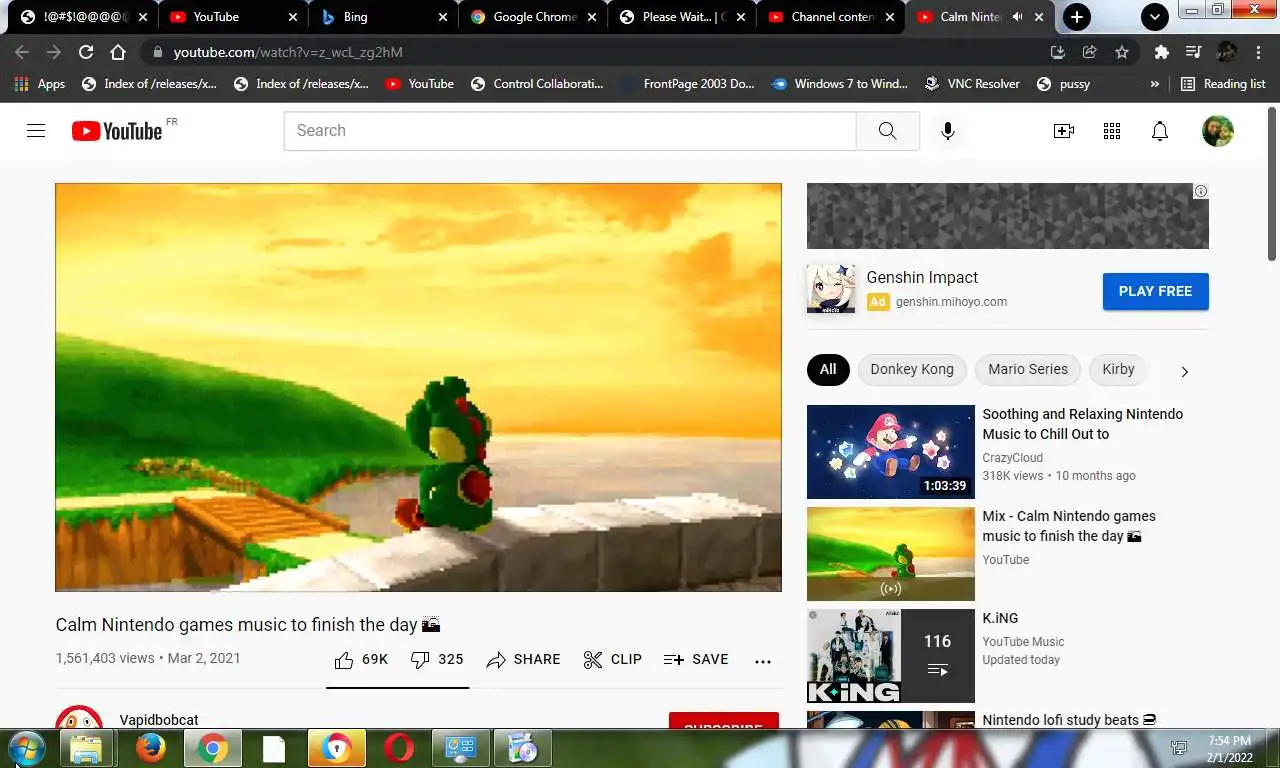
Task: Open the Apps bookmarks shortcut
Action: (x=40, y=84)
